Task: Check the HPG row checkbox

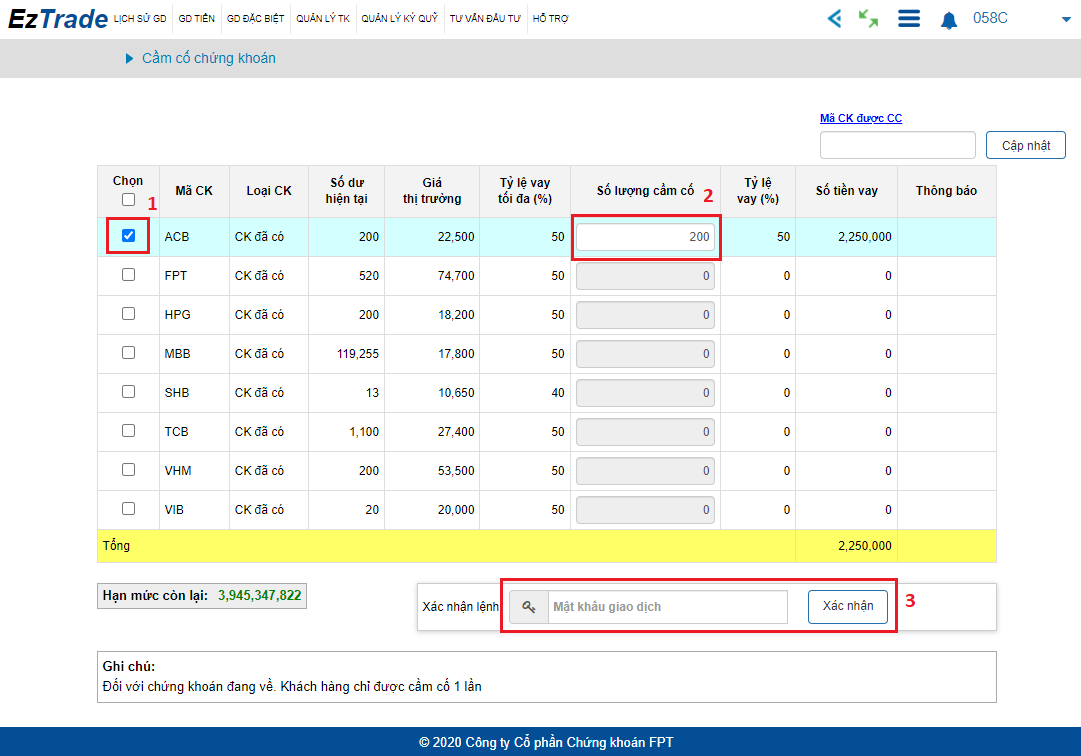Action: coord(128,314)
